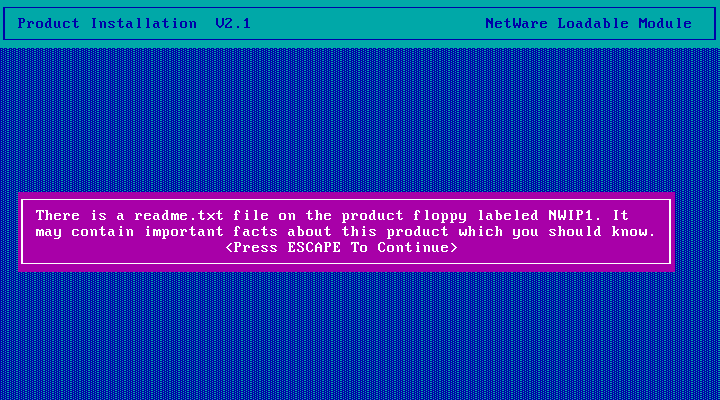720x400 pixels.
Task: Click the word floppy in the message
Action: tap(440, 216)
